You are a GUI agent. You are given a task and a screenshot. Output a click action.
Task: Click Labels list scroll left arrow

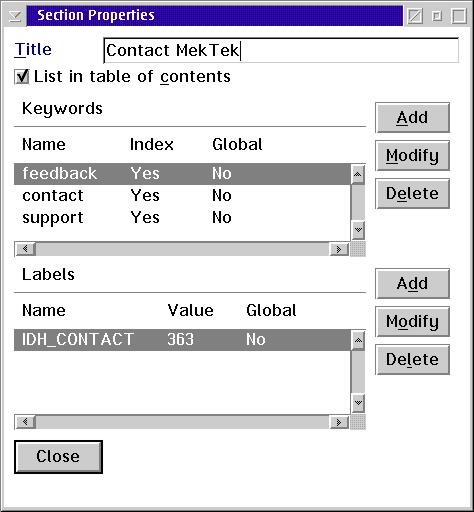point(25,422)
